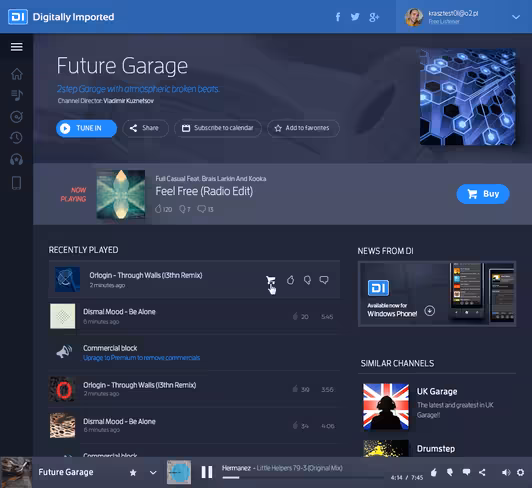Go to Home via sidebar icon
Image resolution: width=532 pixels, height=488 pixels.
[17, 74]
